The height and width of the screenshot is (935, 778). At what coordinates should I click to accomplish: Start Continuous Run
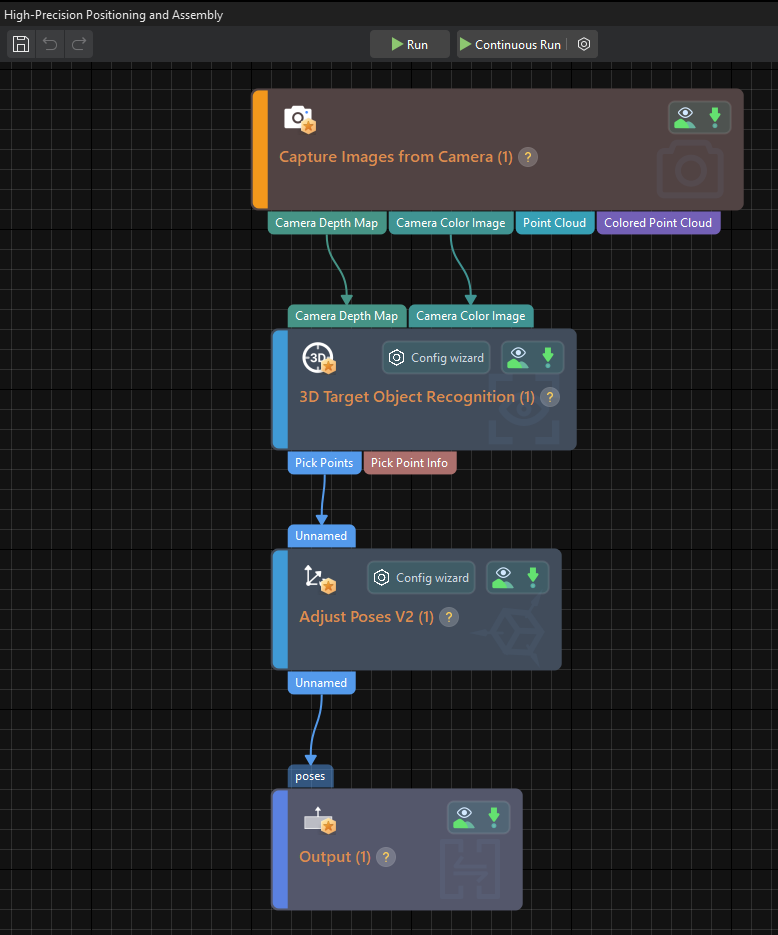point(510,44)
